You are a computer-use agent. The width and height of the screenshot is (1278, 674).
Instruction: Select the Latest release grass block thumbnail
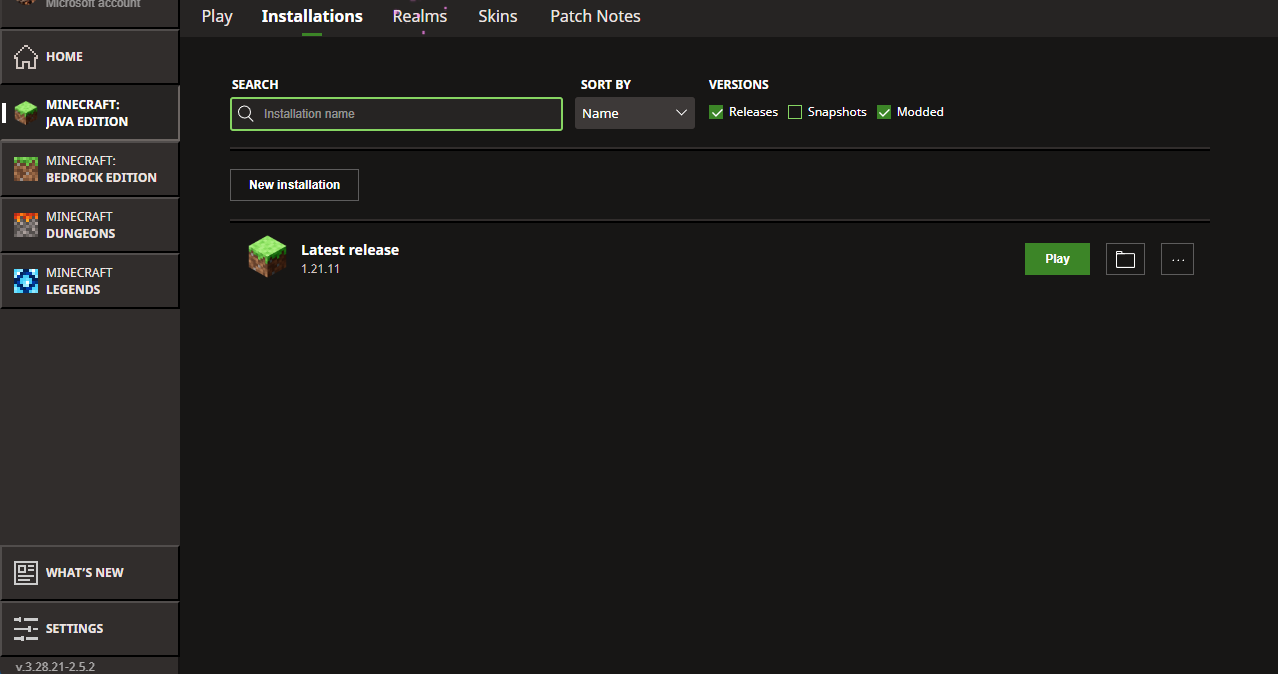pyautogui.click(x=267, y=258)
